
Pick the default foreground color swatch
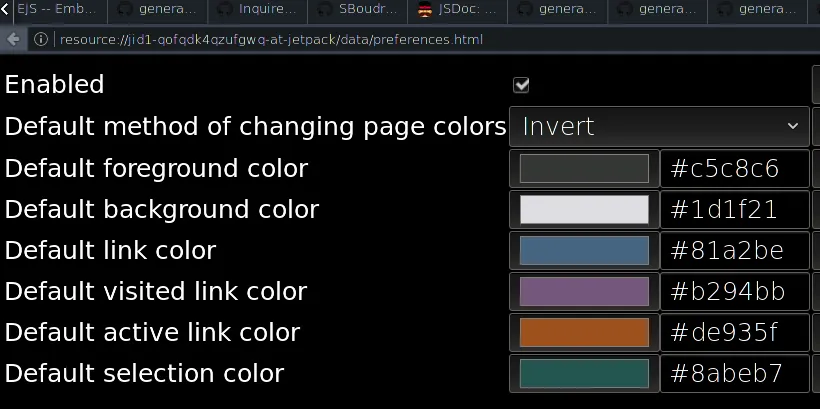coord(584,168)
